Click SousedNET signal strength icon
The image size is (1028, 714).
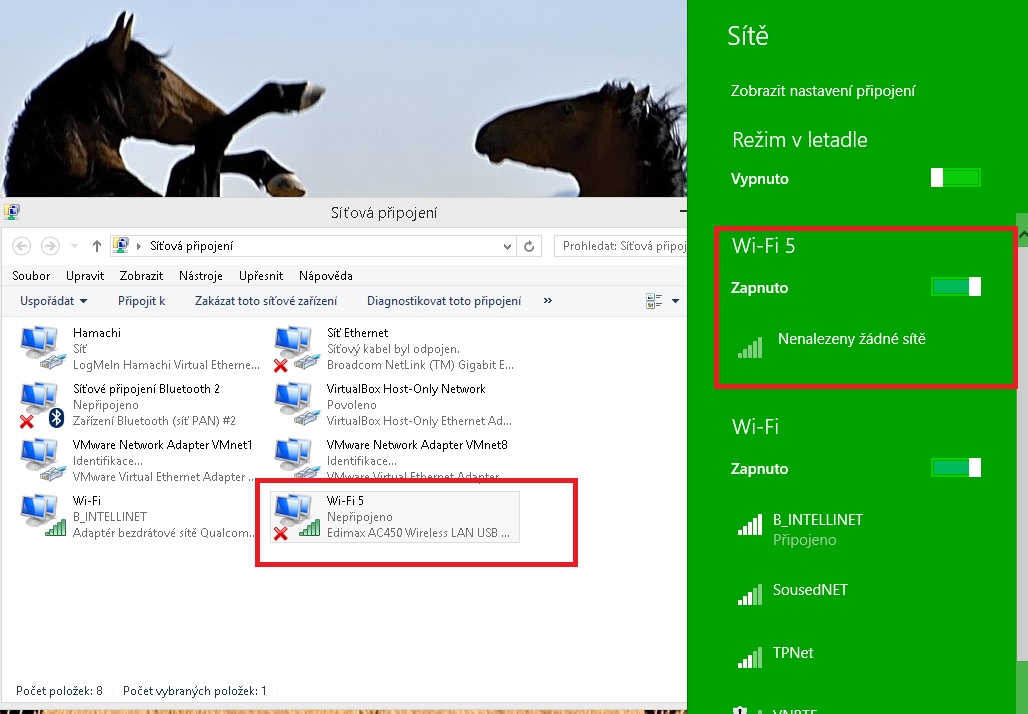[x=750, y=595]
